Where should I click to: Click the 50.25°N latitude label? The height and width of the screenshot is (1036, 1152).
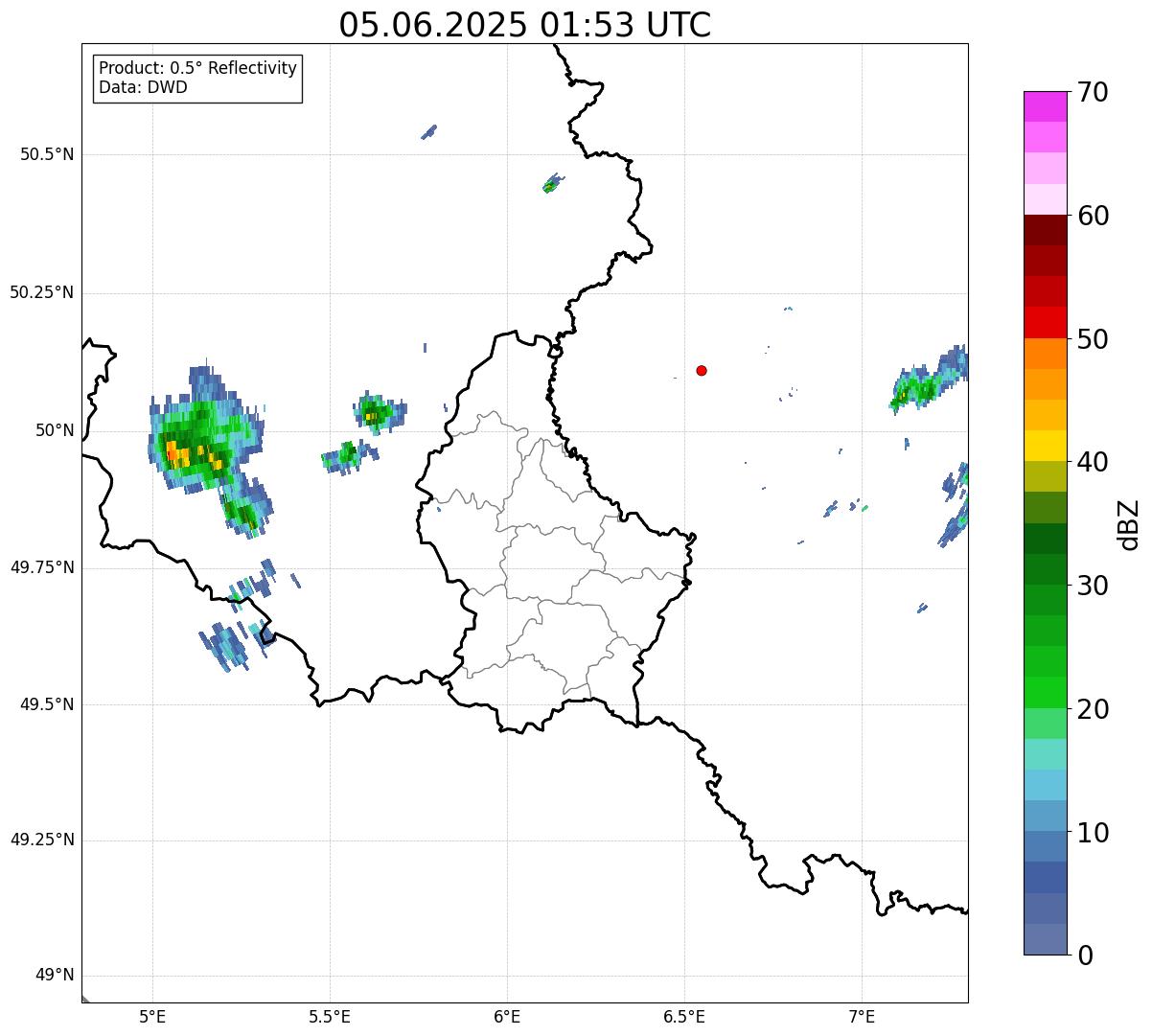pyautogui.click(x=41, y=292)
